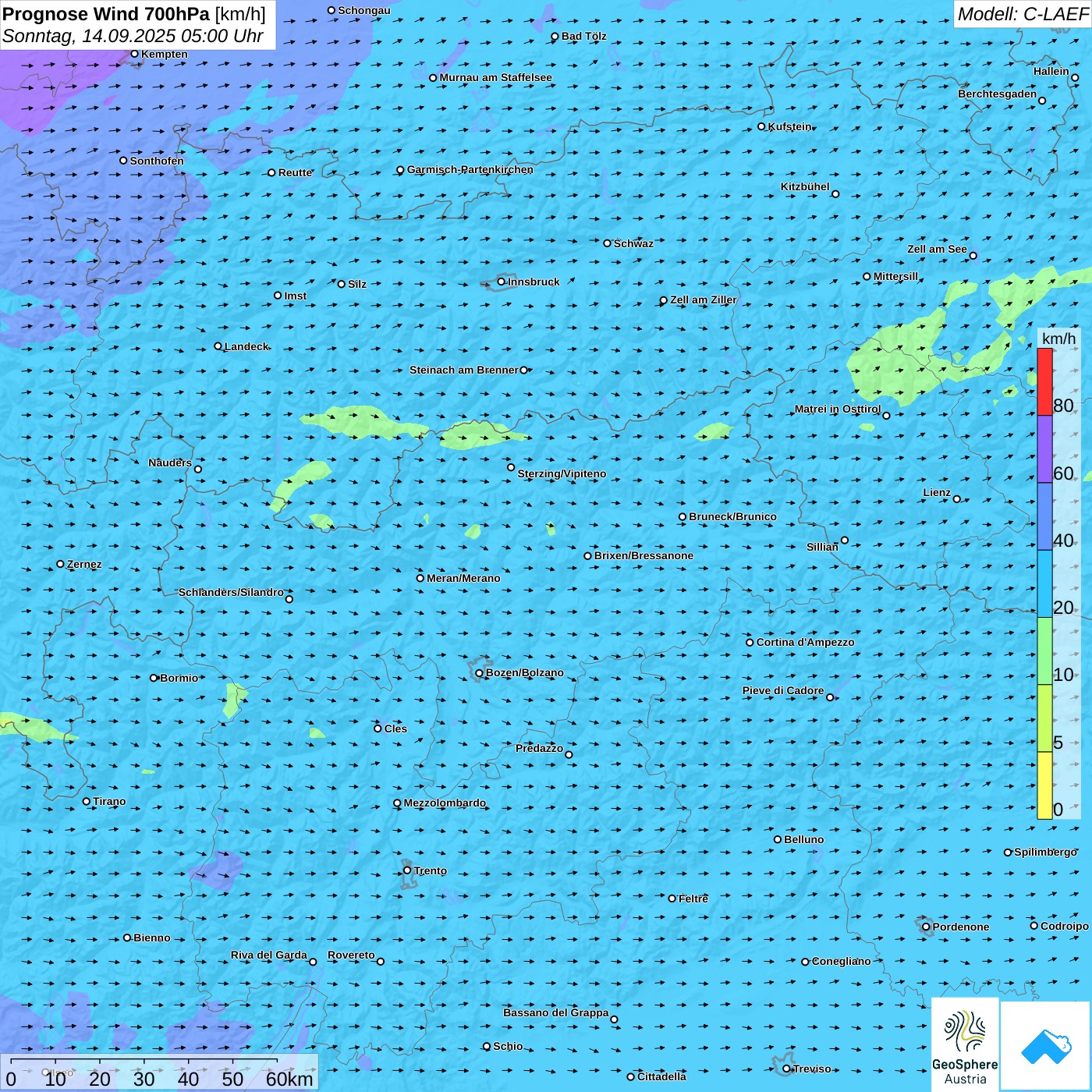Image resolution: width=1092 pixels, height=1092 pixels.
Task: Click the 'Mezzolombardo' label
Action: click(445, 803)
